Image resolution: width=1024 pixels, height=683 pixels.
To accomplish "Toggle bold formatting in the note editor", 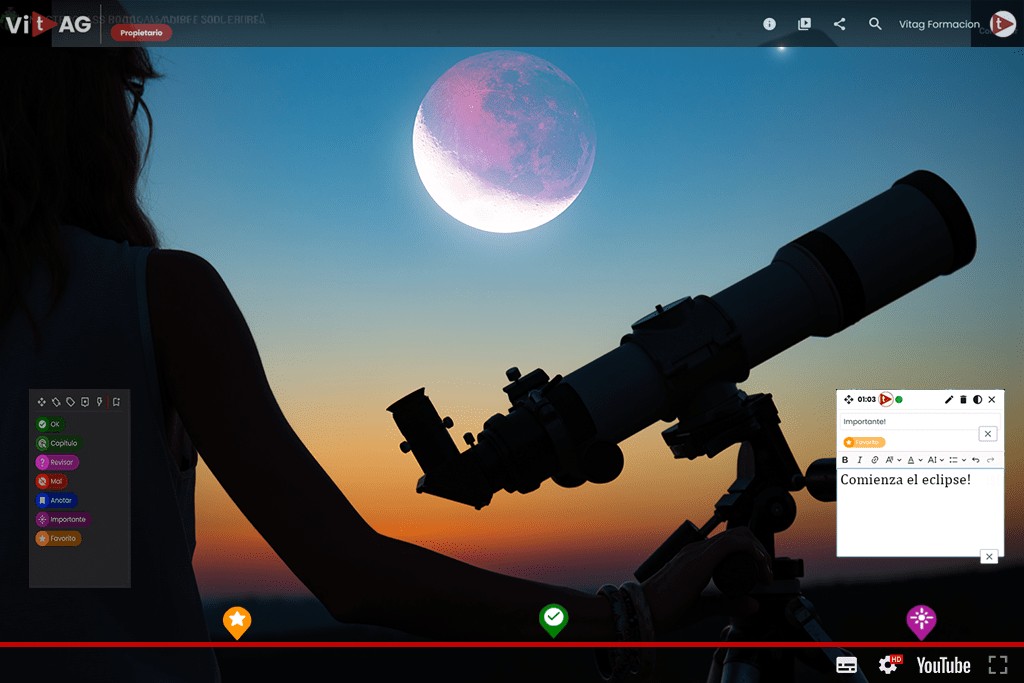I will click(845, 460).
